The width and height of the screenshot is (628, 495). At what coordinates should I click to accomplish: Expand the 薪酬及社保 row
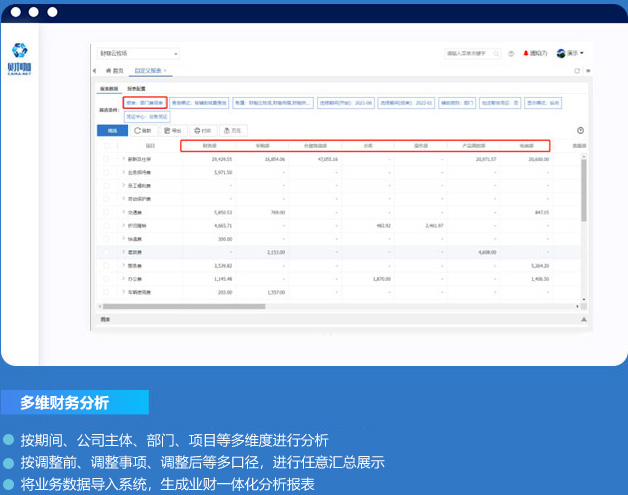coord(123,159)
